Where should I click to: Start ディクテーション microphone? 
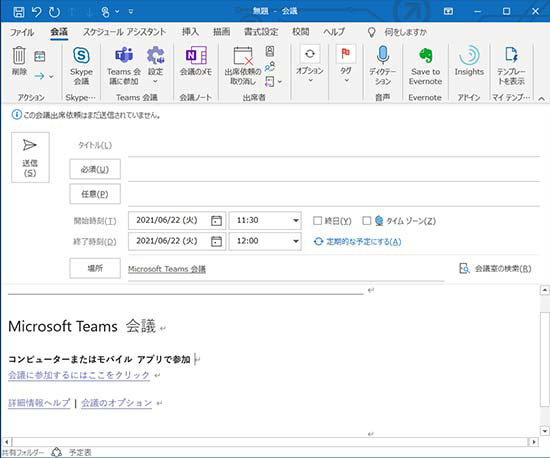point(383,66)
